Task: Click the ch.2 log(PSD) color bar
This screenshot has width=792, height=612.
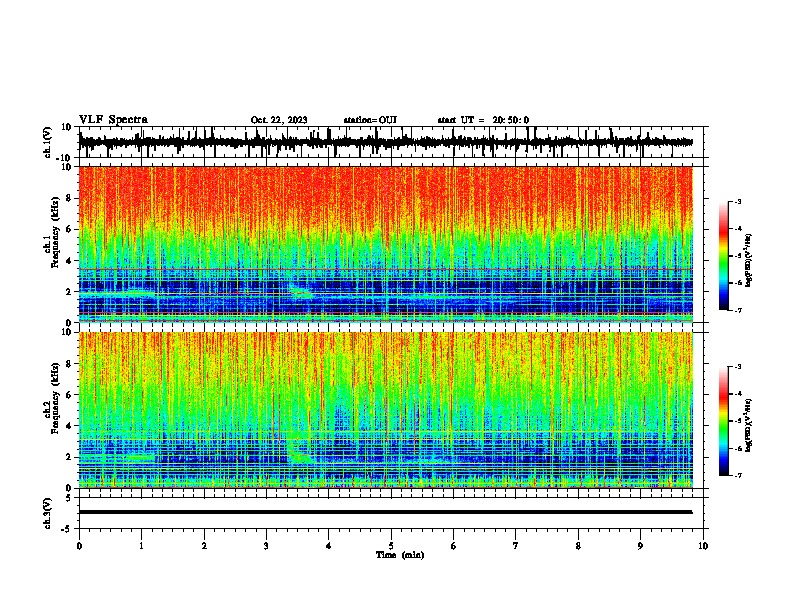Action: tap(724, 421)
